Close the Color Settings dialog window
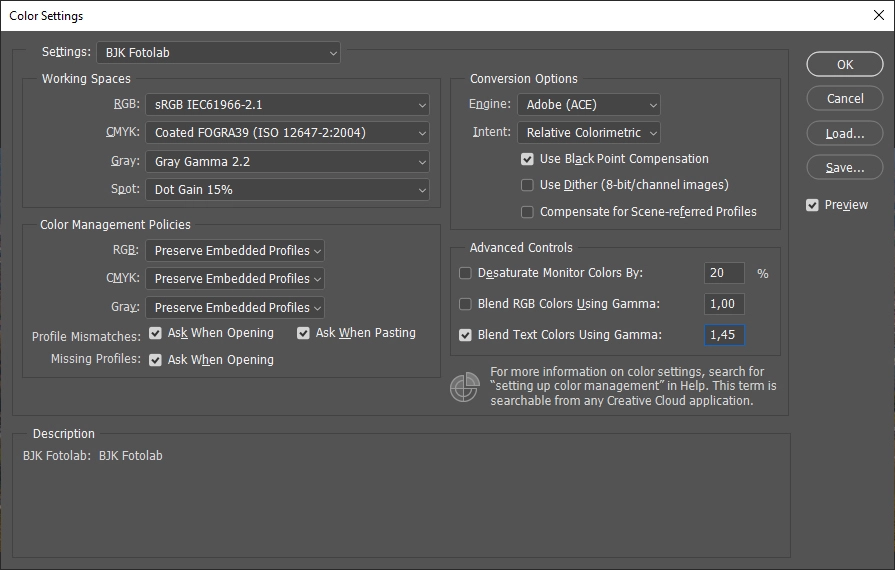The image size is (895, 570). (x=878, y=15)
